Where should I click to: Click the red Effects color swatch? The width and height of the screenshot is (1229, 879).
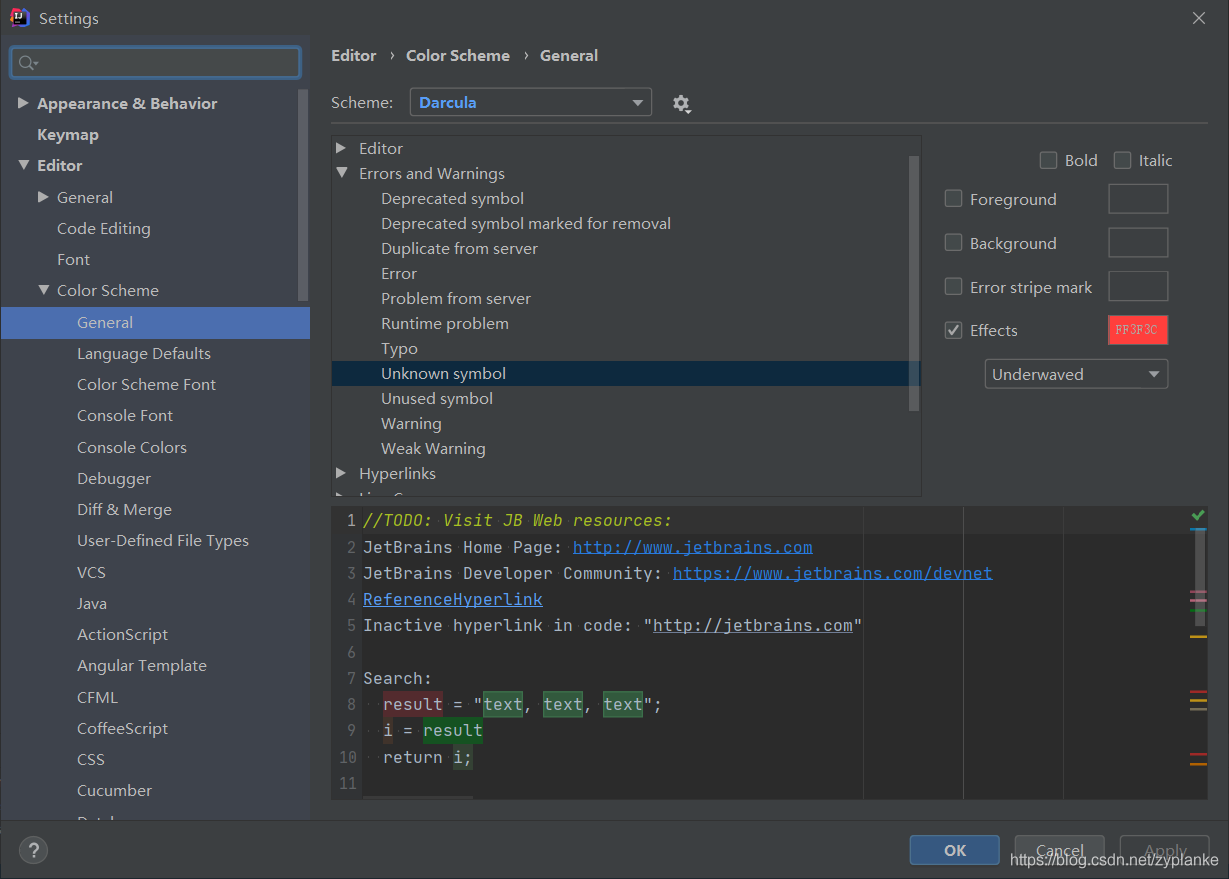click(x=1137, y=329)
